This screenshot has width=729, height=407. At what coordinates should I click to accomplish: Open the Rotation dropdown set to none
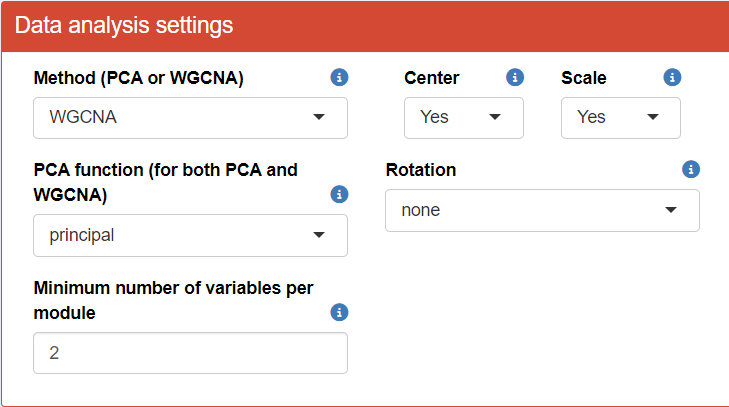tap(541, 210)
